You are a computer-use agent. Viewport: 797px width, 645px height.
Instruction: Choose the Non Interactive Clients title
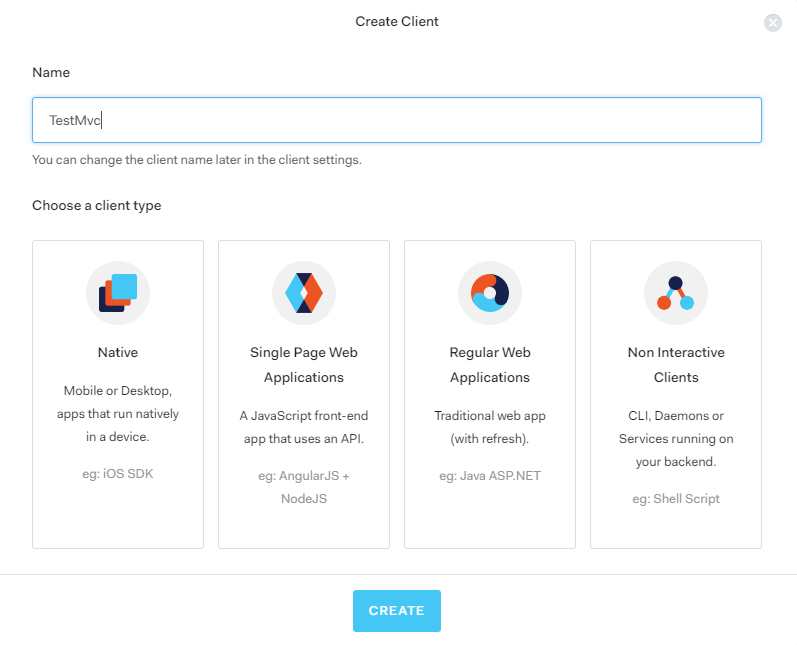click(x=676, y=365)
